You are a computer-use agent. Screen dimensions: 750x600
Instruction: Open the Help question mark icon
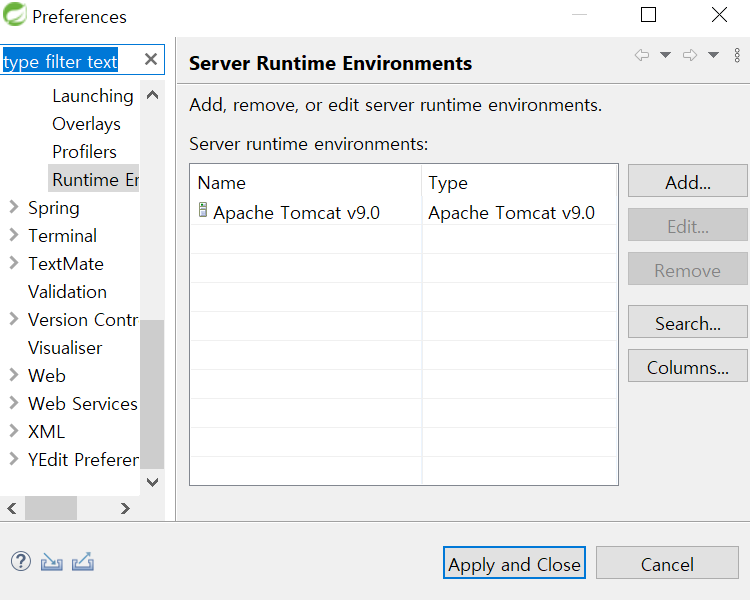coord(21,561)
